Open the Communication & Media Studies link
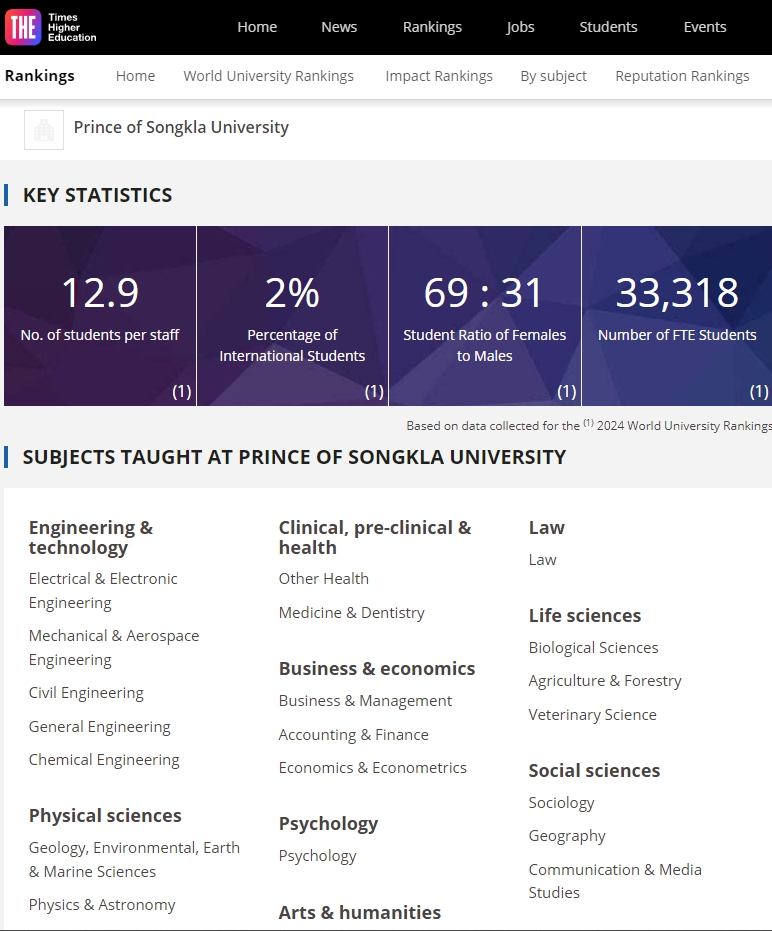 point(615,881)
